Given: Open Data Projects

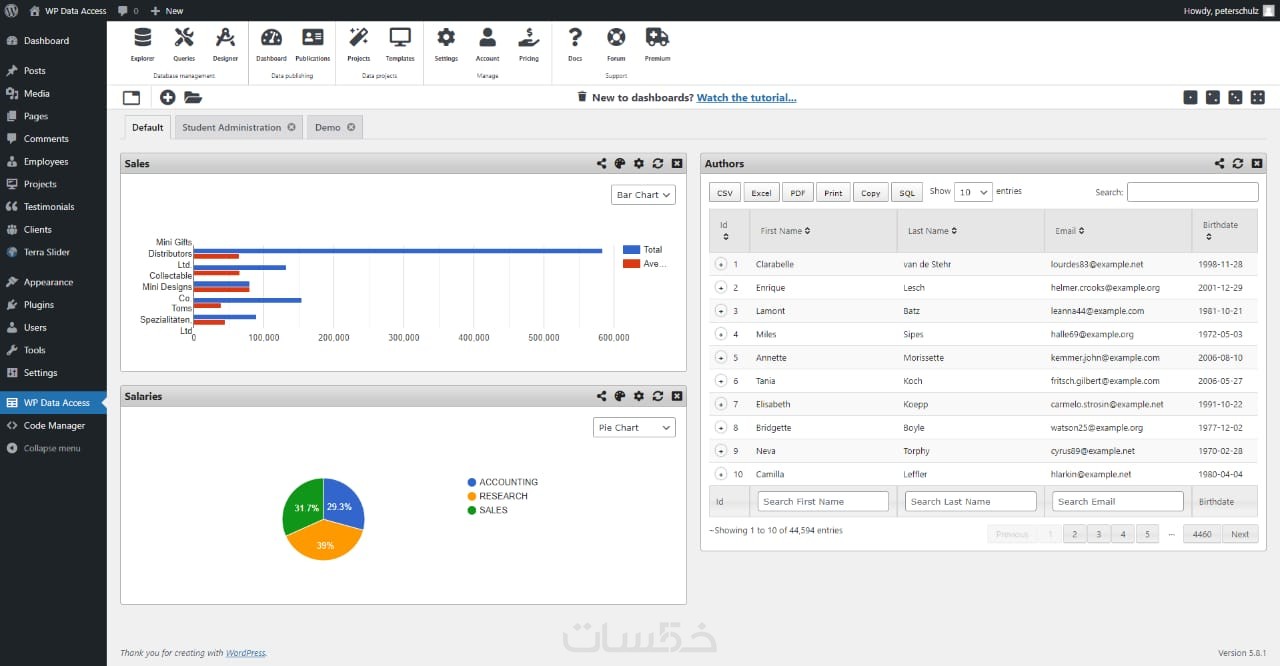Looking at the screenshot, I should (359, 44).
